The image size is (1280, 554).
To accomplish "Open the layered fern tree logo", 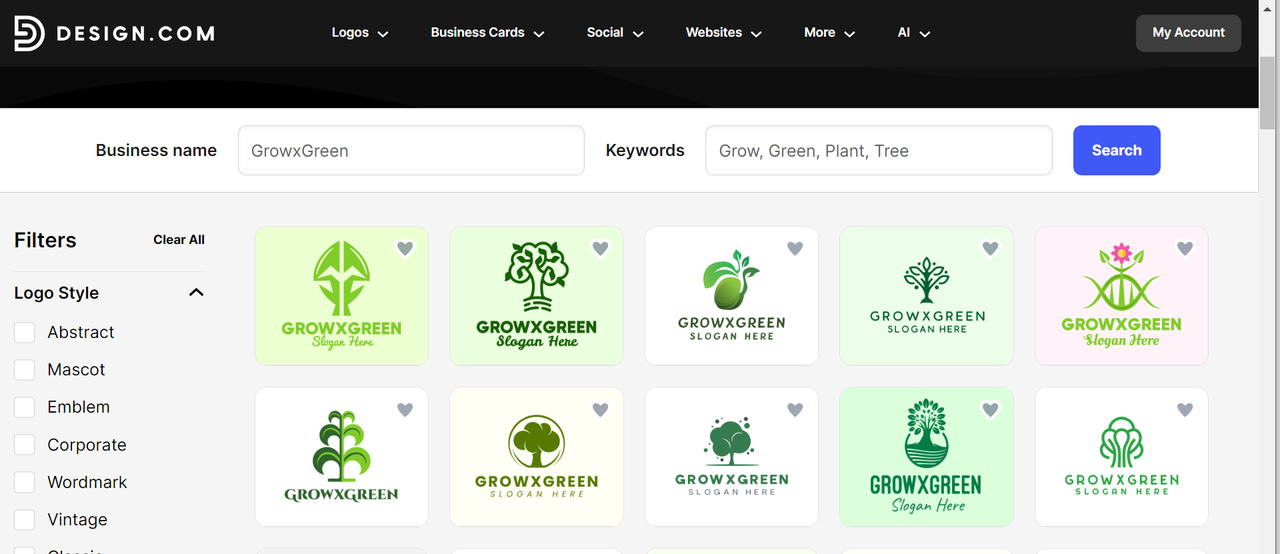I will pos(342,457).
